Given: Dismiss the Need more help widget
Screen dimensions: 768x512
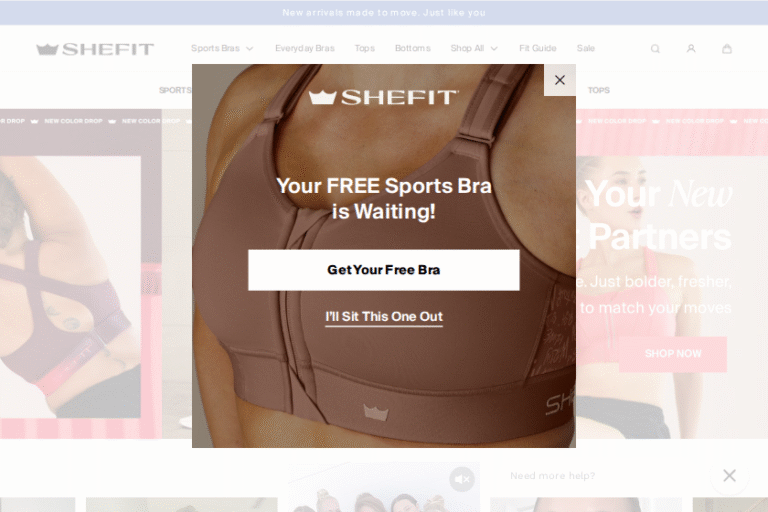Looking at the screenshot, I should coord(729,475).
